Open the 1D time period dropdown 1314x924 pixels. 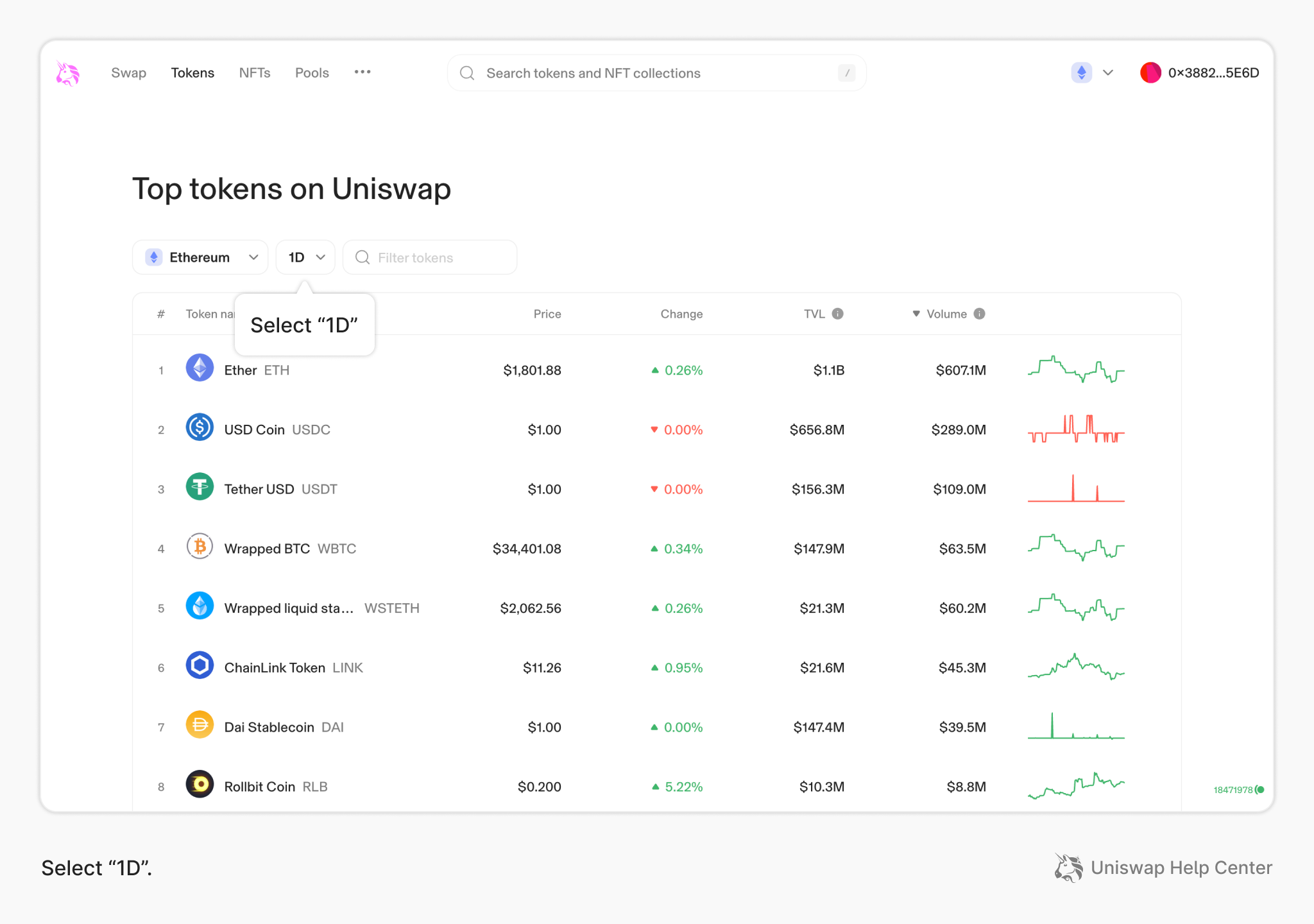(305, 257)
